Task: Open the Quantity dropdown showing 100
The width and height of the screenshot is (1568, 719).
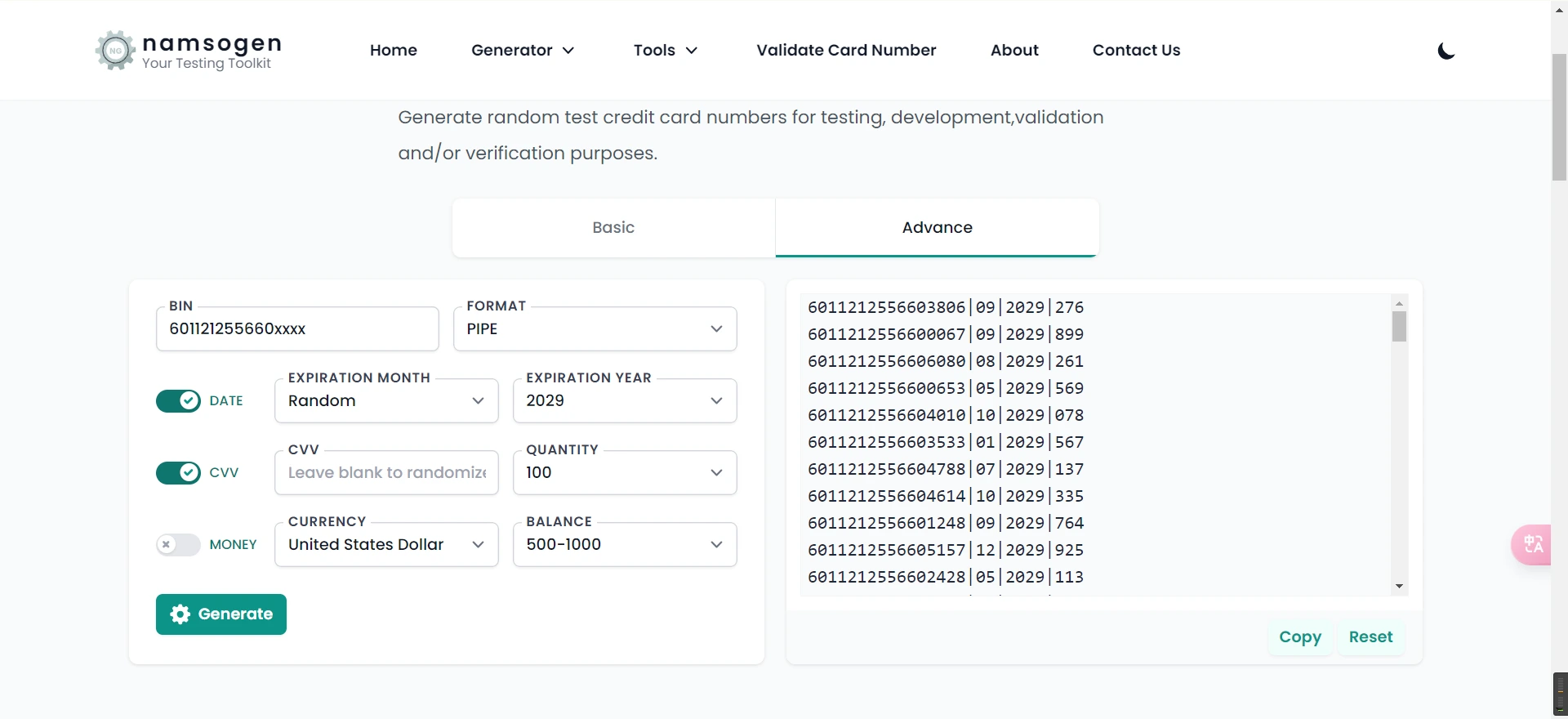Action: [624, 473]
